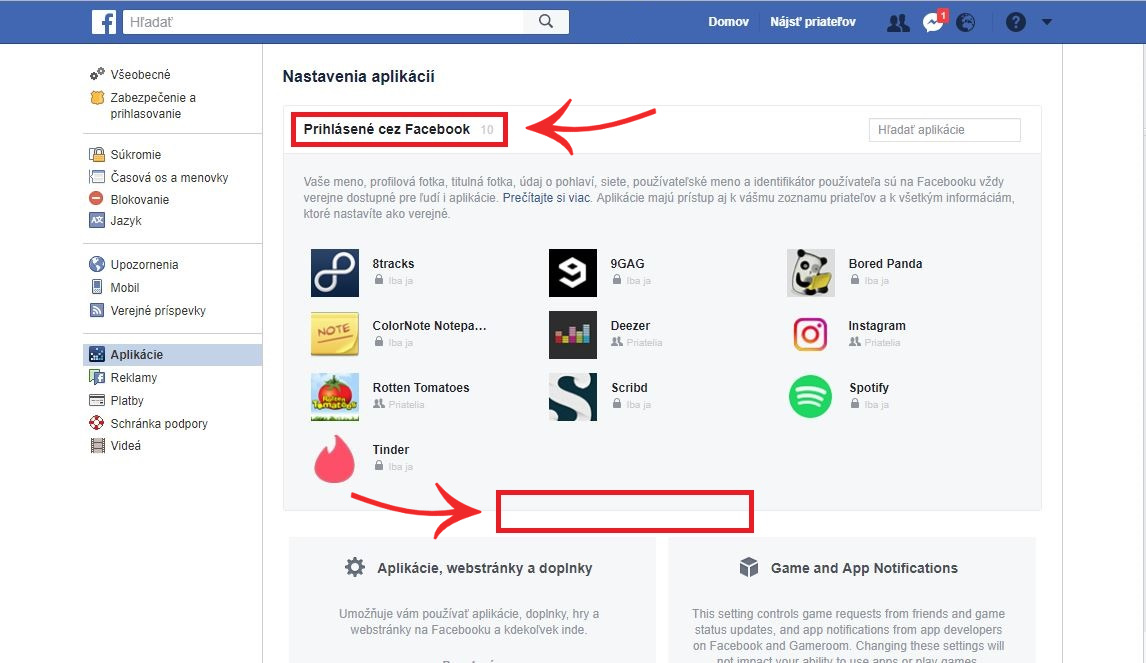Open friend requests icon in top bar
This screenshot has width=1146, height=663.
(x=898, y=22)
